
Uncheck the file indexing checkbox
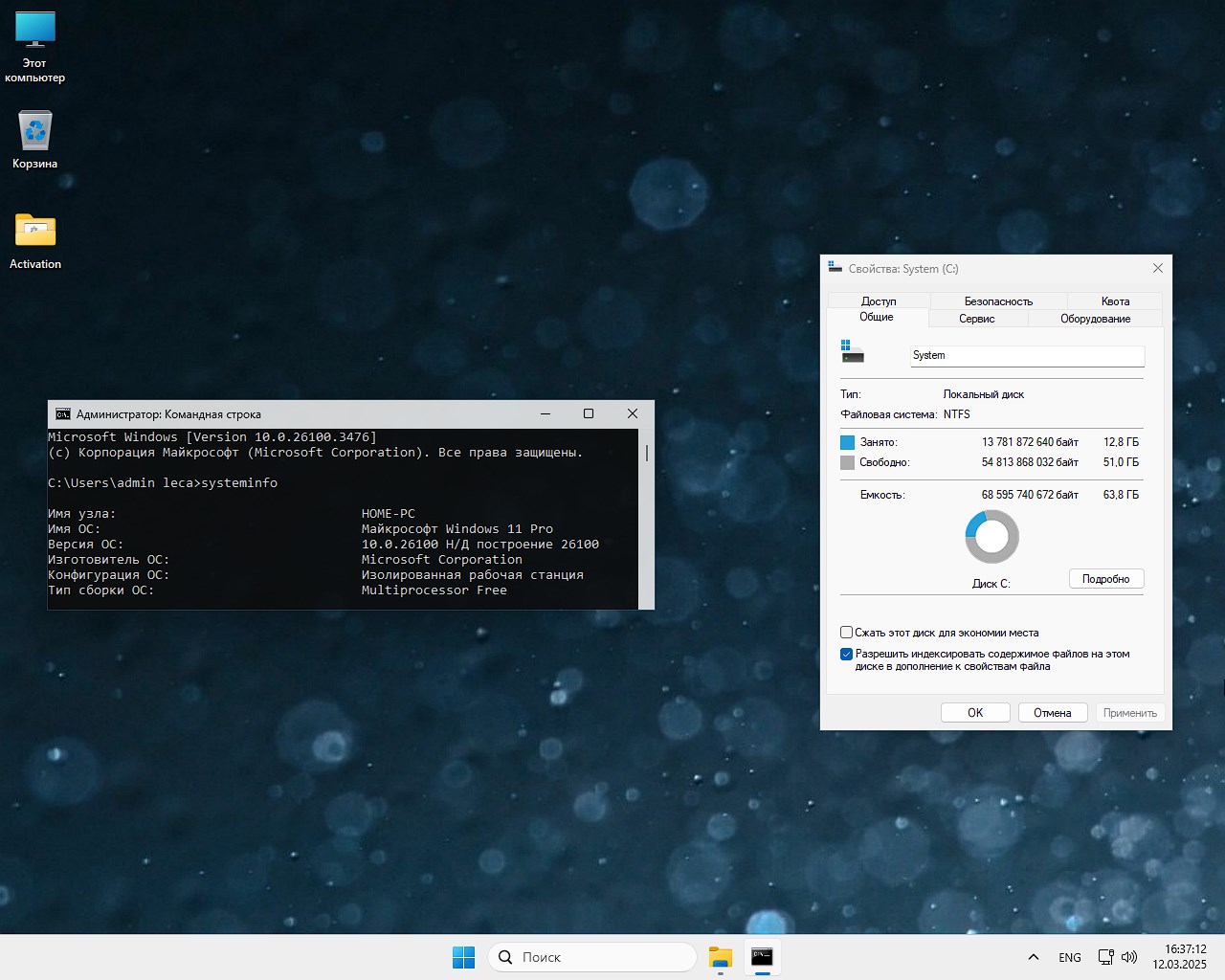(x=846, y=655)
